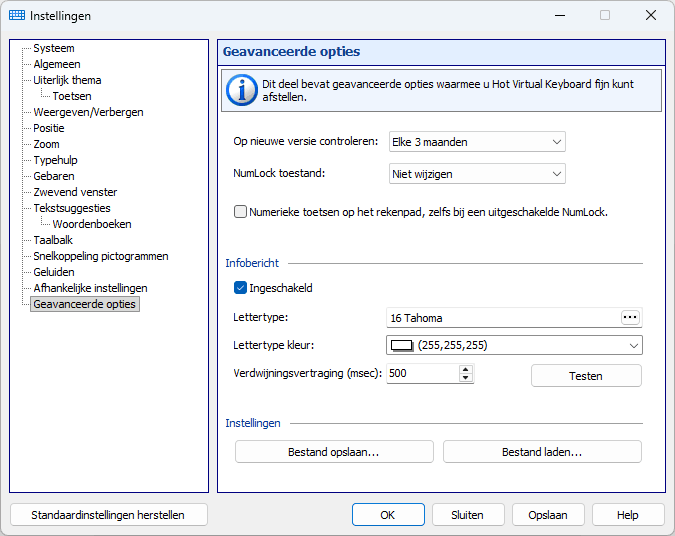Open Help from the bottom button

[628, 515]
